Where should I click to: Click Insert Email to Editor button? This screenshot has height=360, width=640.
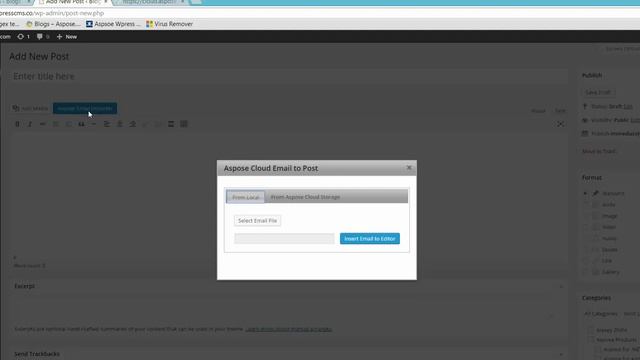(x=370, y=239)
